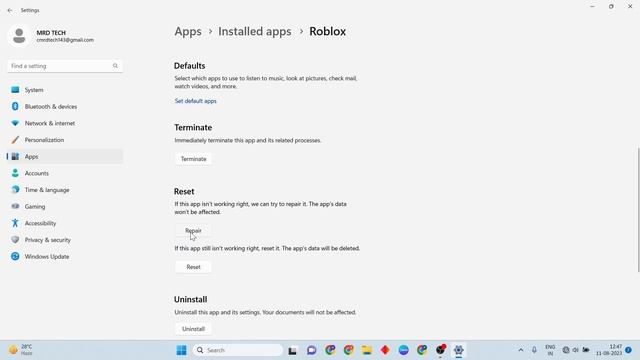The image size is (640, 360).
Task: Go to Apps in the breadcrumb
Action: (188, 31)
